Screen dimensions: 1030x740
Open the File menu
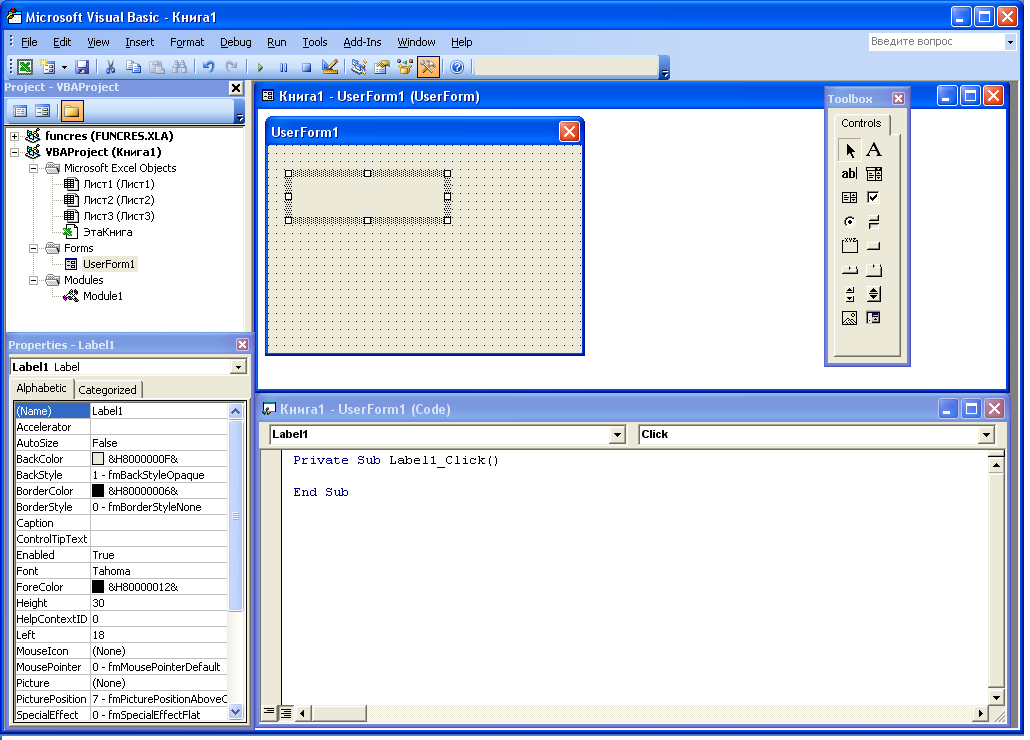pyautogui.click(x=29, y=42)
